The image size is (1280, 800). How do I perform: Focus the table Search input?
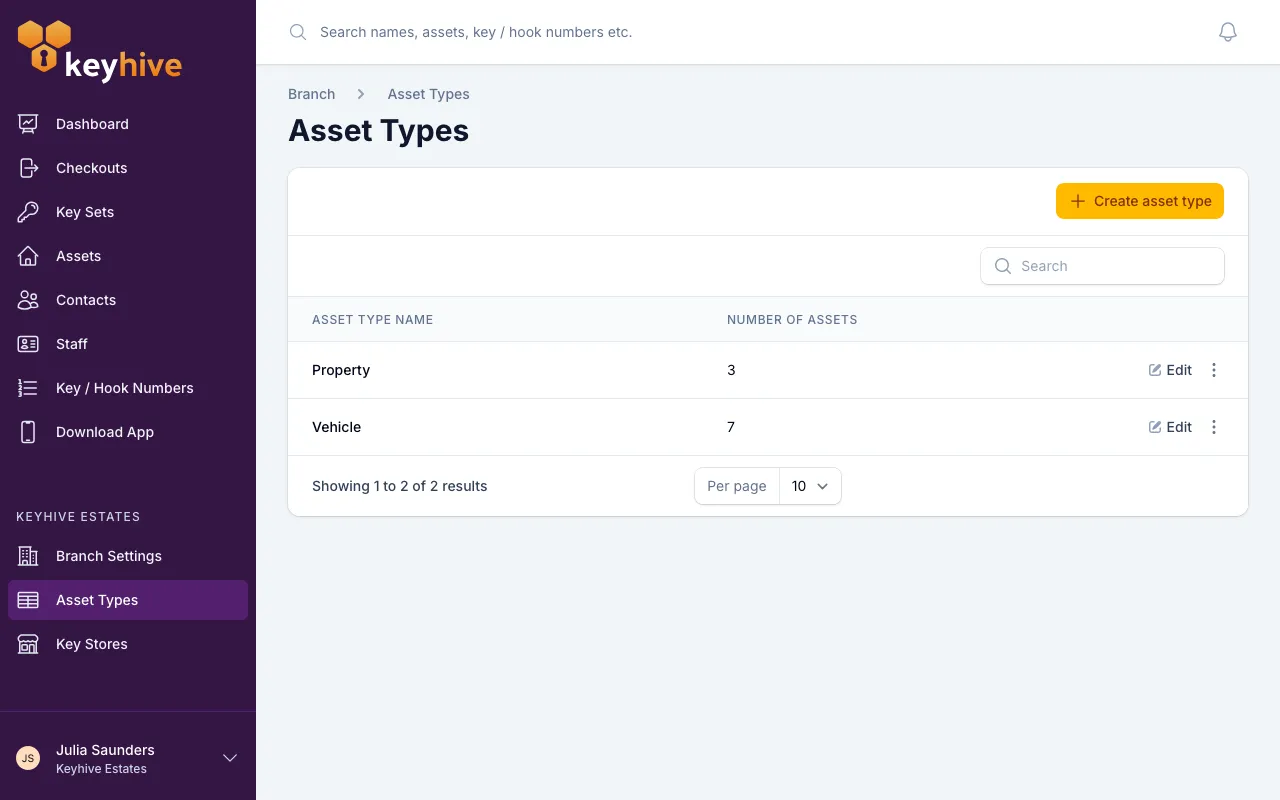(1102, 266)
